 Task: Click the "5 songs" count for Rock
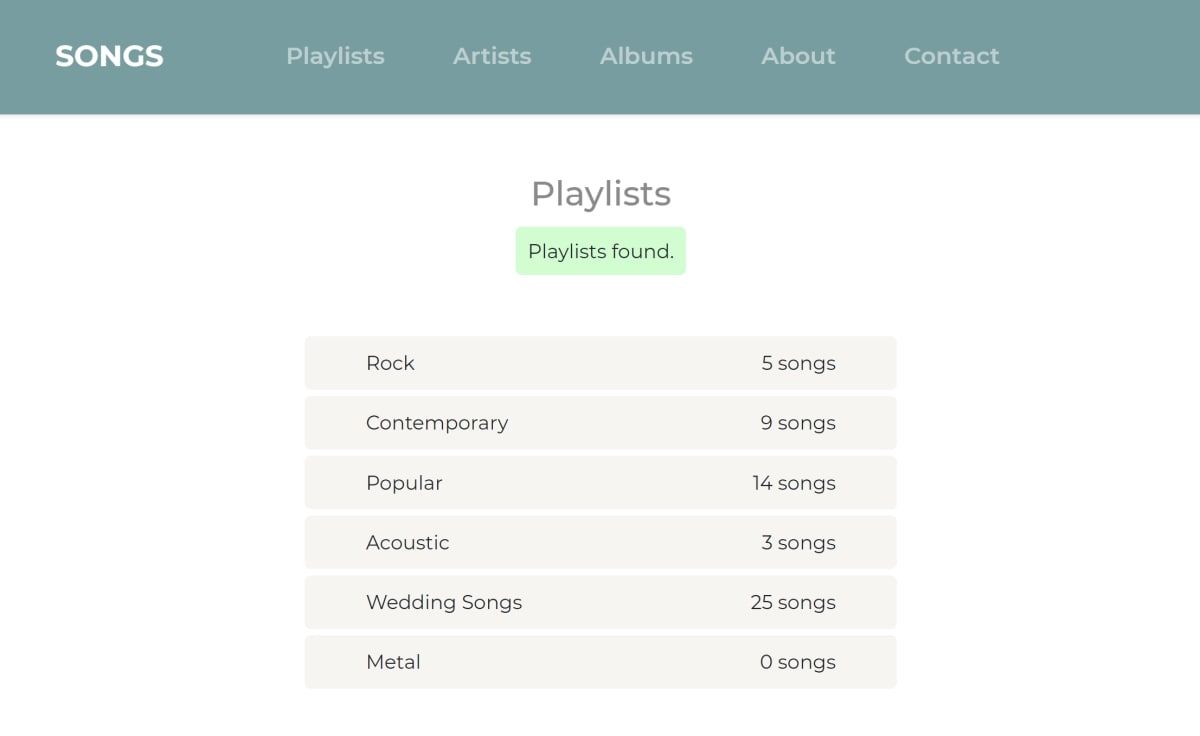(x=798, y=363)
